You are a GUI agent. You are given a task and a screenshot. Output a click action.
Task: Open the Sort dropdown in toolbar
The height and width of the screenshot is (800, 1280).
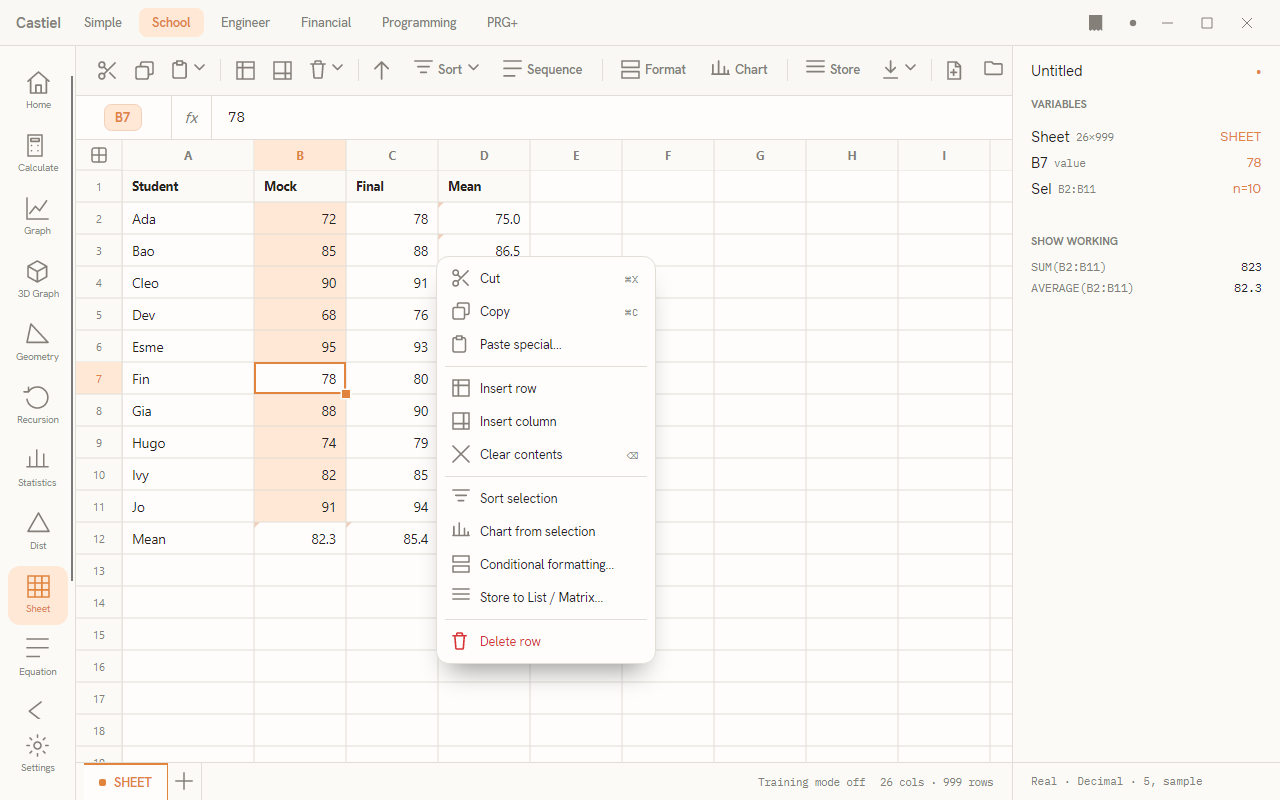tap(446, 69)
